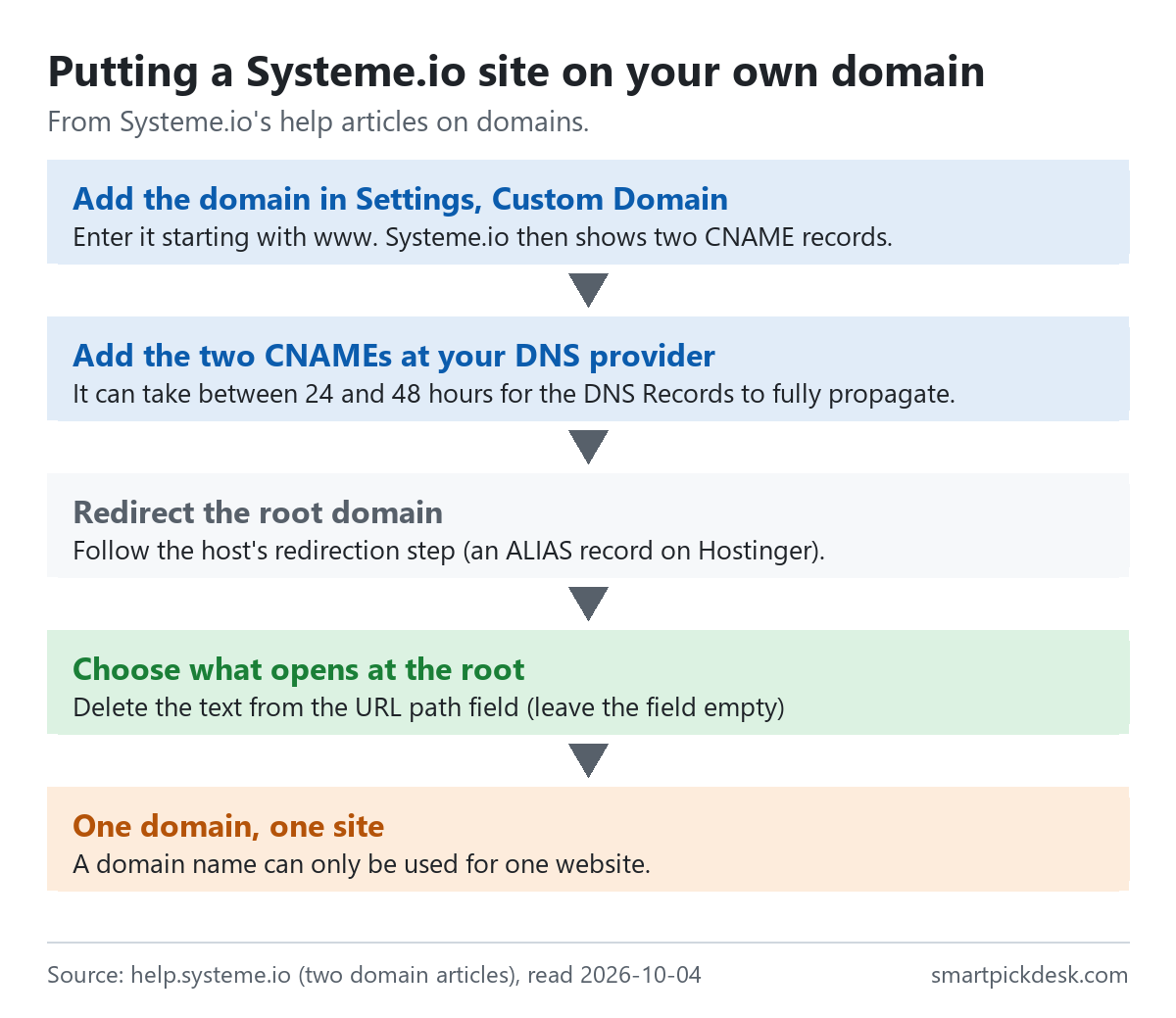
Task: Select heading 'Redirect the root domain'
Action: coord(258,512)
